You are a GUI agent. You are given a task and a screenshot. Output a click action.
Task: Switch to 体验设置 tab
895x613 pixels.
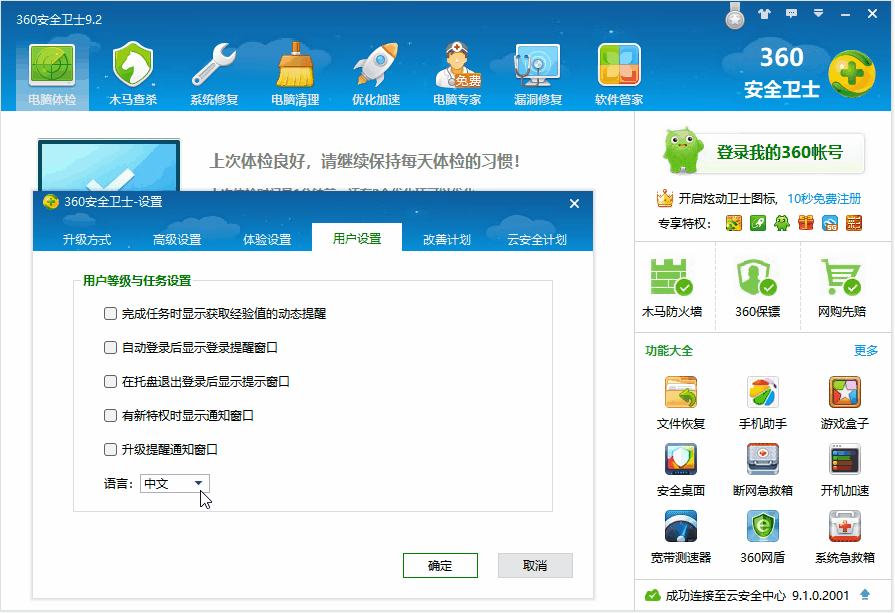[267, 239]
